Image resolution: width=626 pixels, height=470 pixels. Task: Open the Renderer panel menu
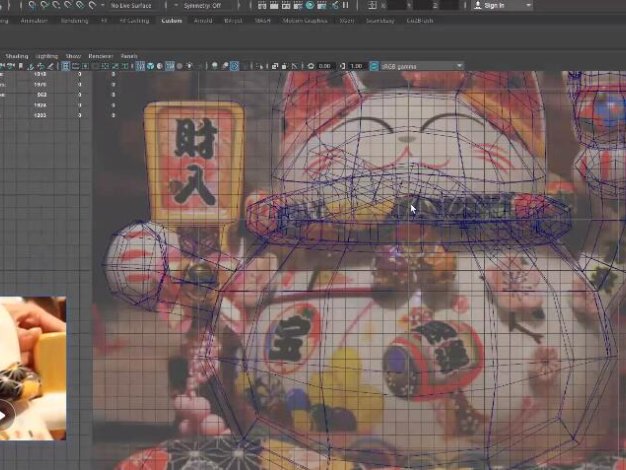point(101,56)
